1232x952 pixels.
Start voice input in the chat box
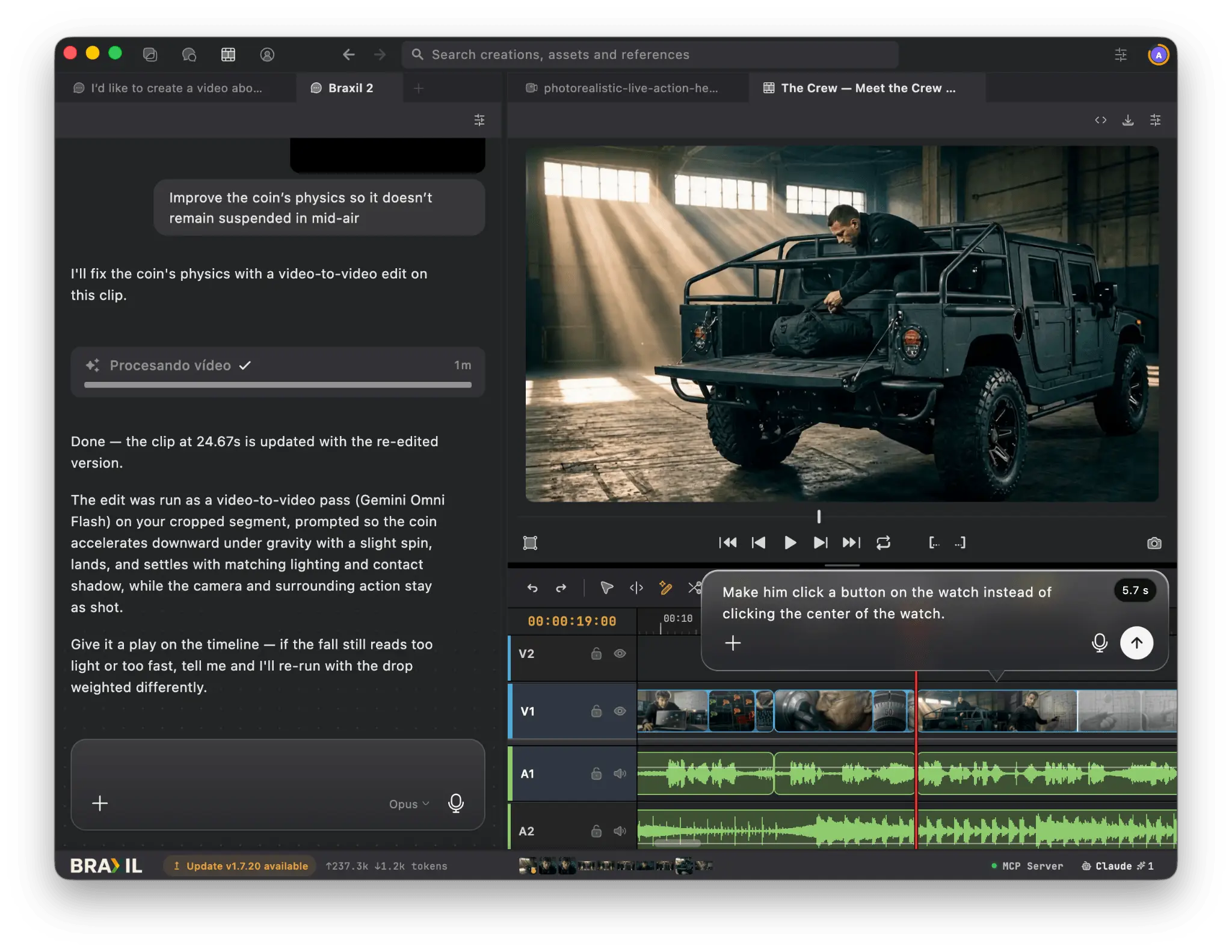click(456, 803)
